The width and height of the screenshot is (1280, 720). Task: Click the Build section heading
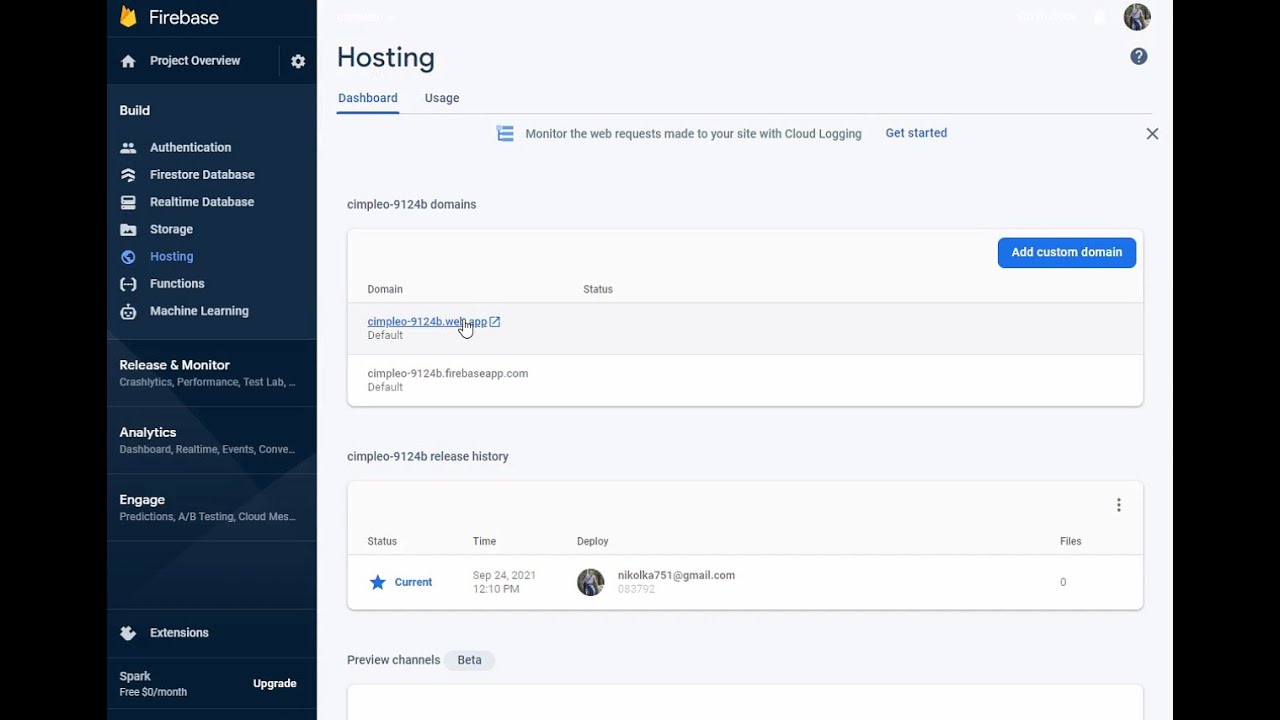[x=135, y=111]
